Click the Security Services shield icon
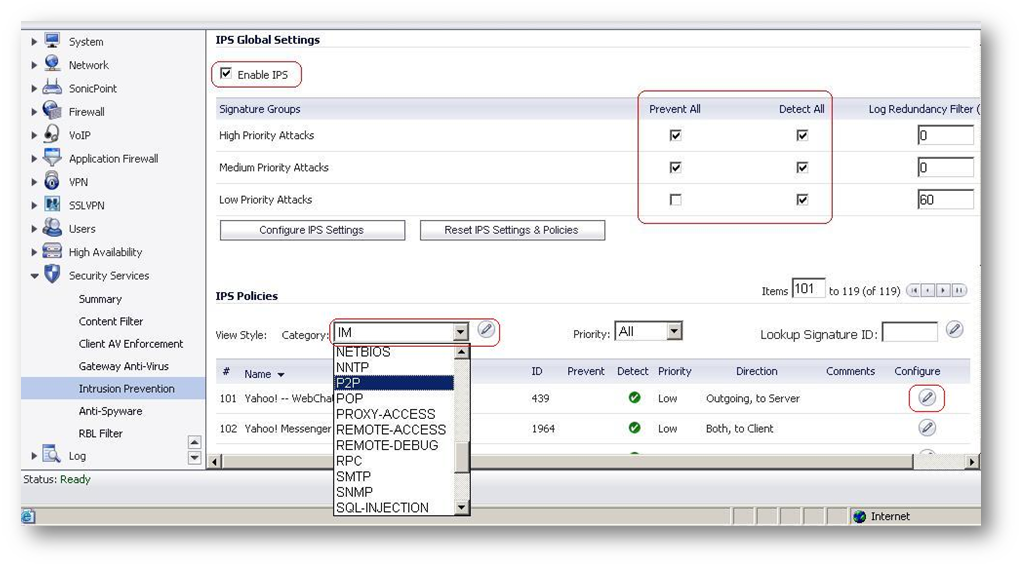1023x568 pixels. point(52,275)
